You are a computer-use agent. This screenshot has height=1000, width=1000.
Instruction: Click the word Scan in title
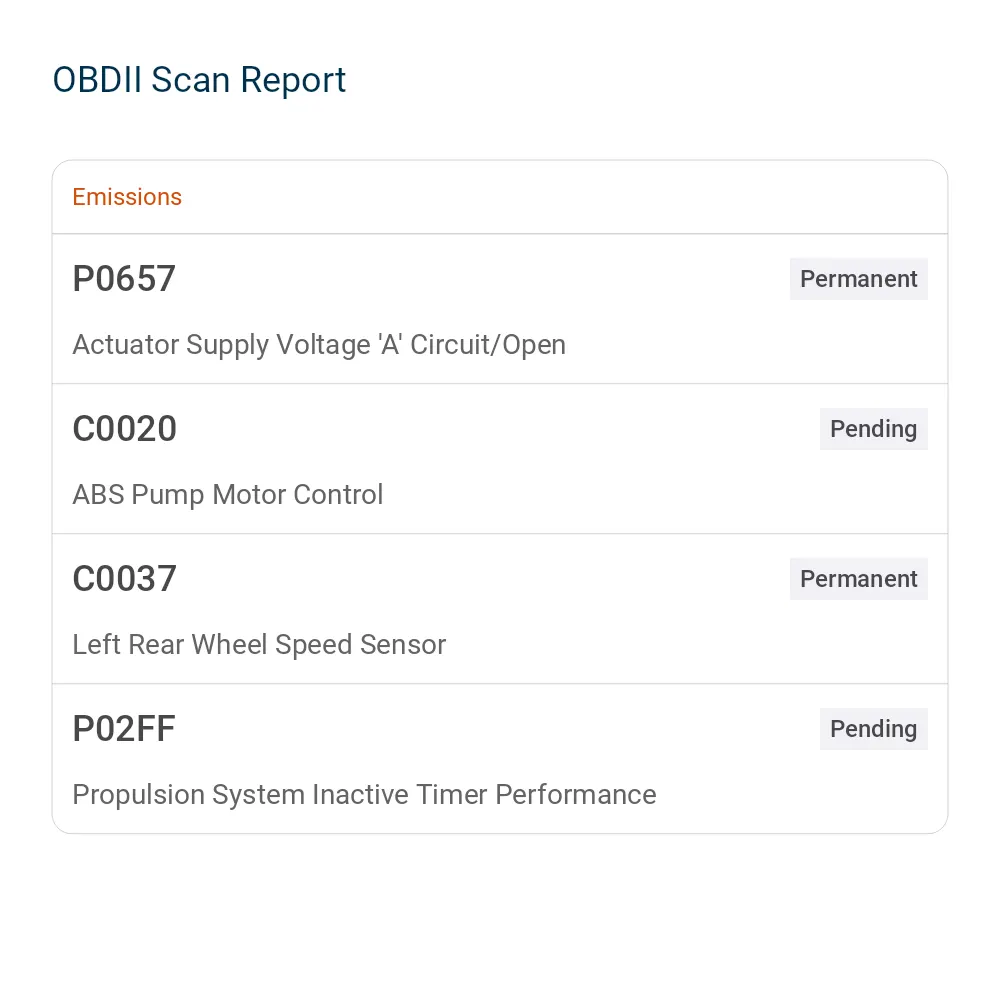point(190,80)
